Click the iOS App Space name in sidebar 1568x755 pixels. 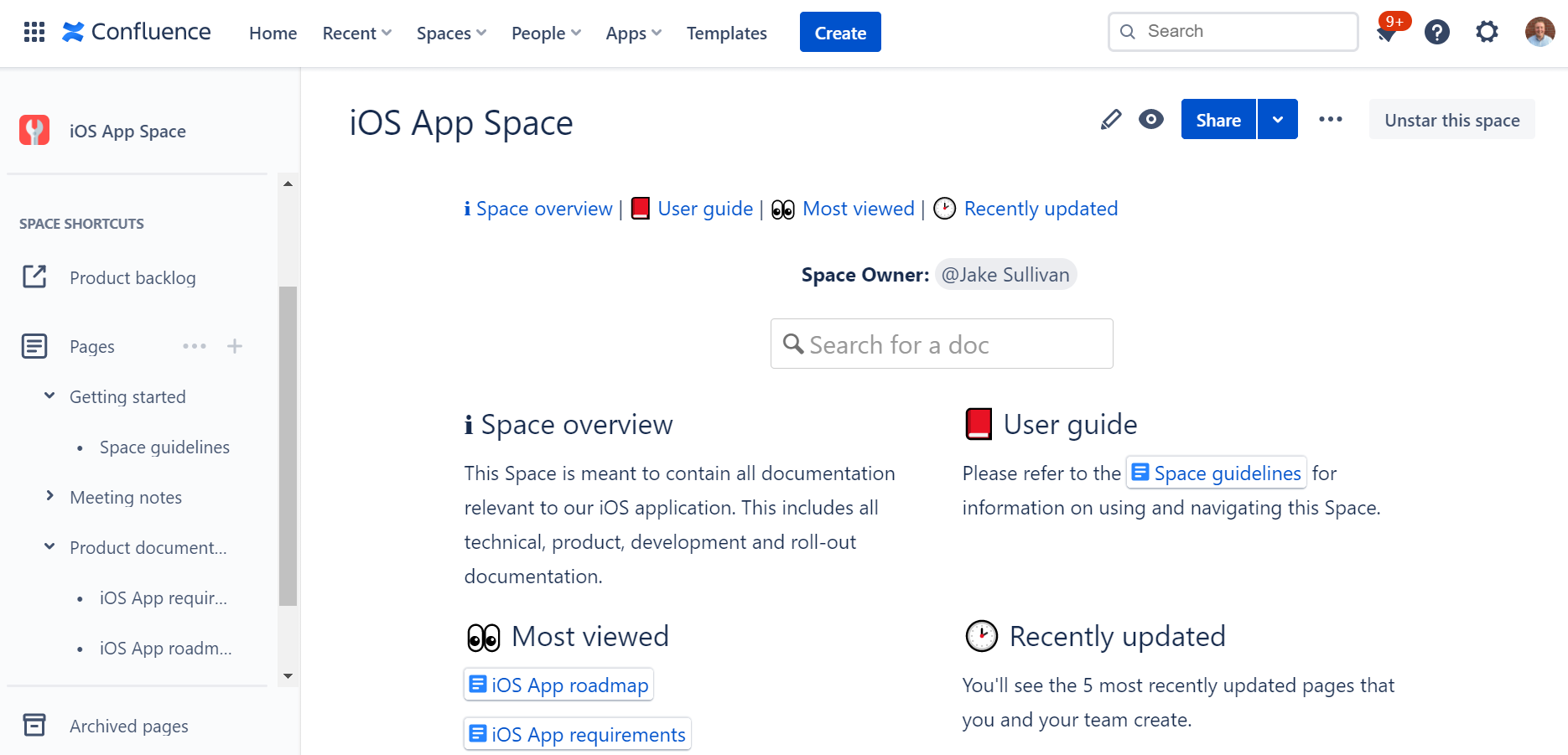[127, 132]
